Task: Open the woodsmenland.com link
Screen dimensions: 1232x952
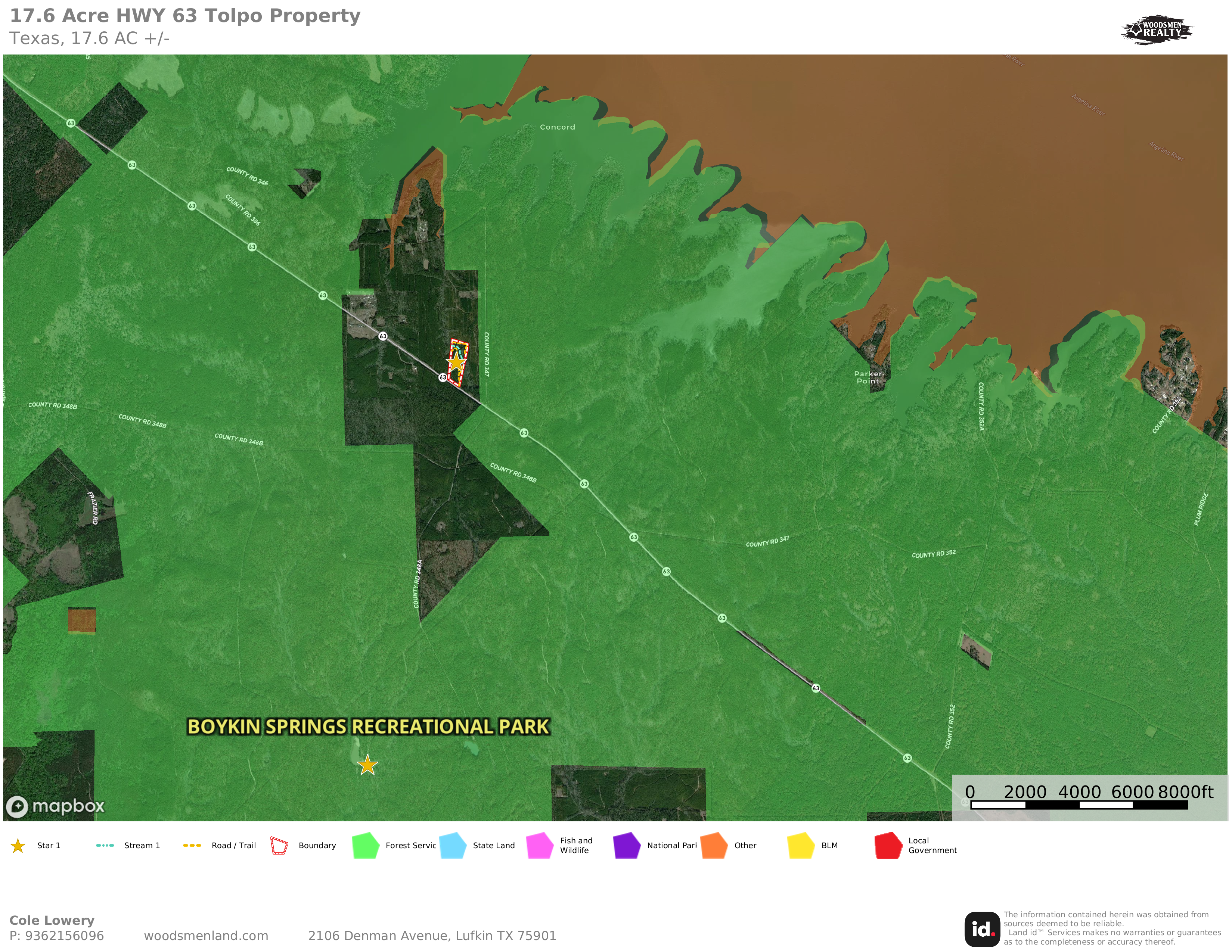Action: [x=206, y=936]
